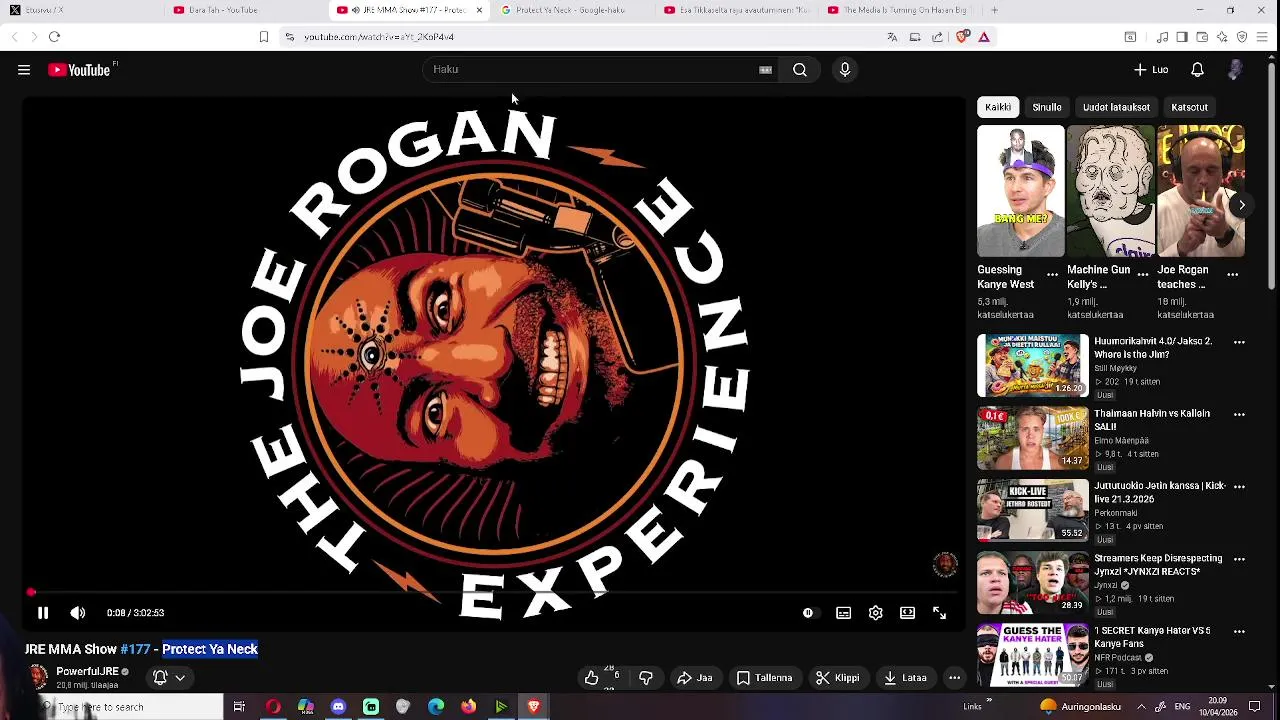Image resolution: width=1280 pixels, height=720 pixels.
Task: Create a clip with Klippi button
Action: coord(838,678)
